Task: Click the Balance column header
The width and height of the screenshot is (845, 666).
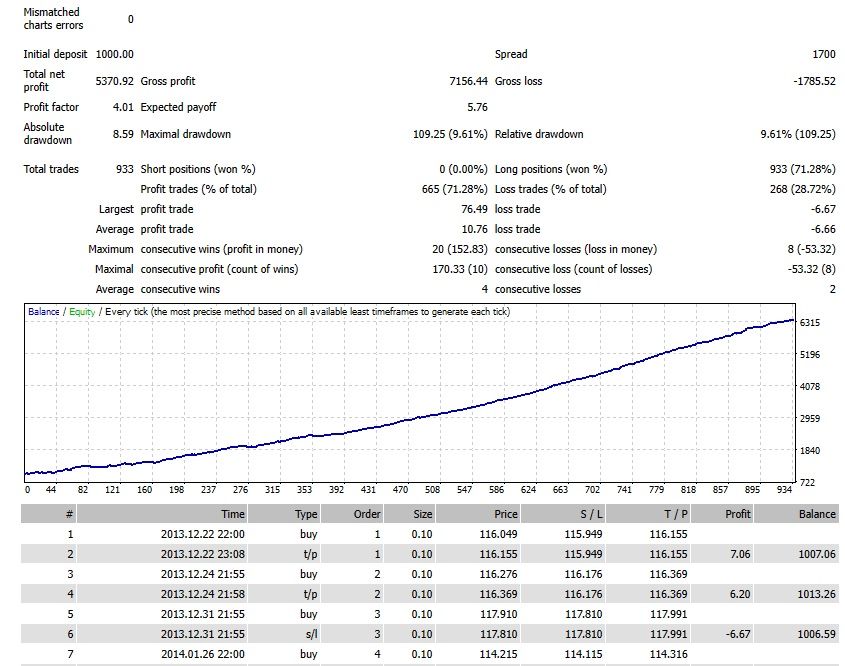Action: (796, 514)
